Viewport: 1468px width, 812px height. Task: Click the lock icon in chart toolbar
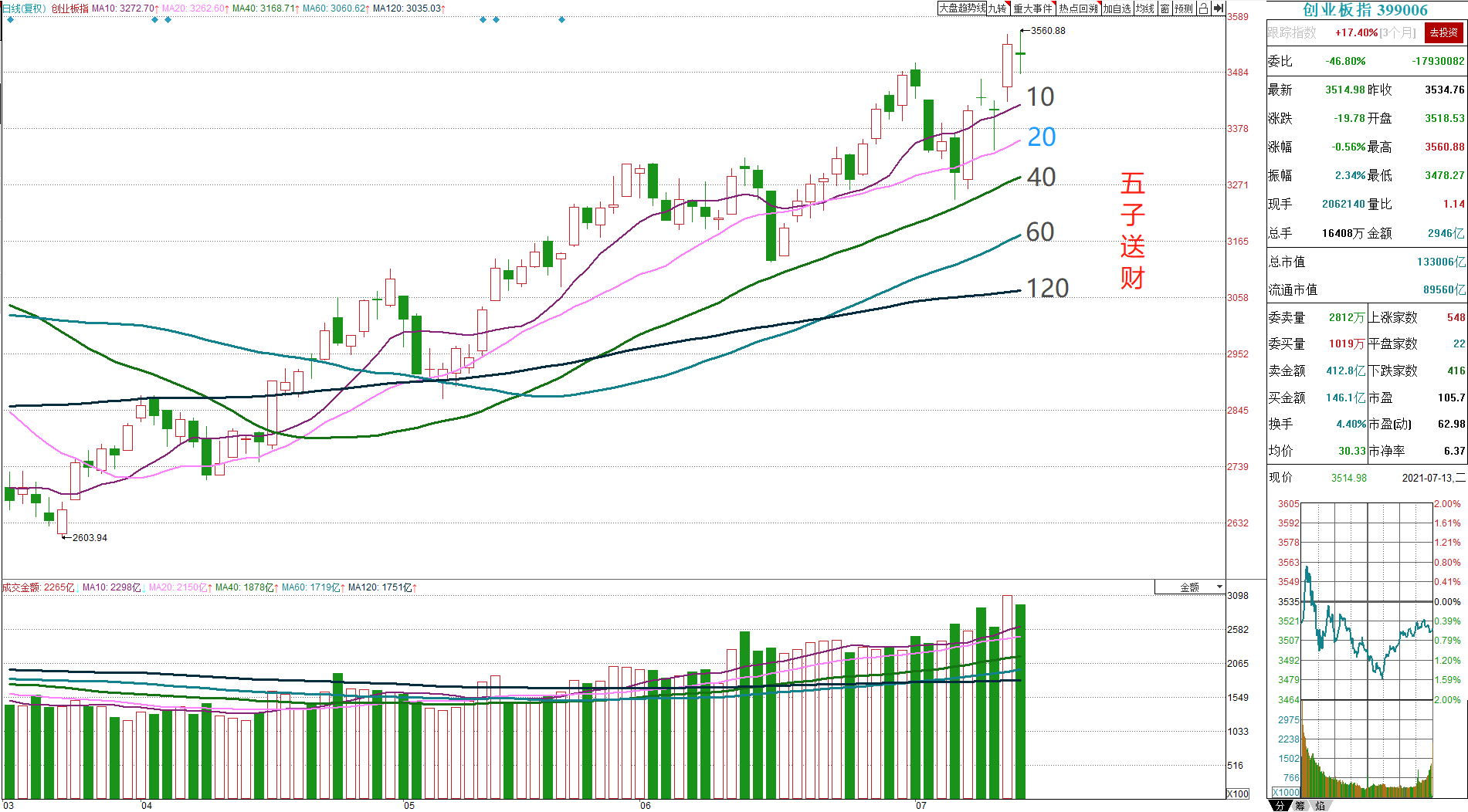(1203, 8)
